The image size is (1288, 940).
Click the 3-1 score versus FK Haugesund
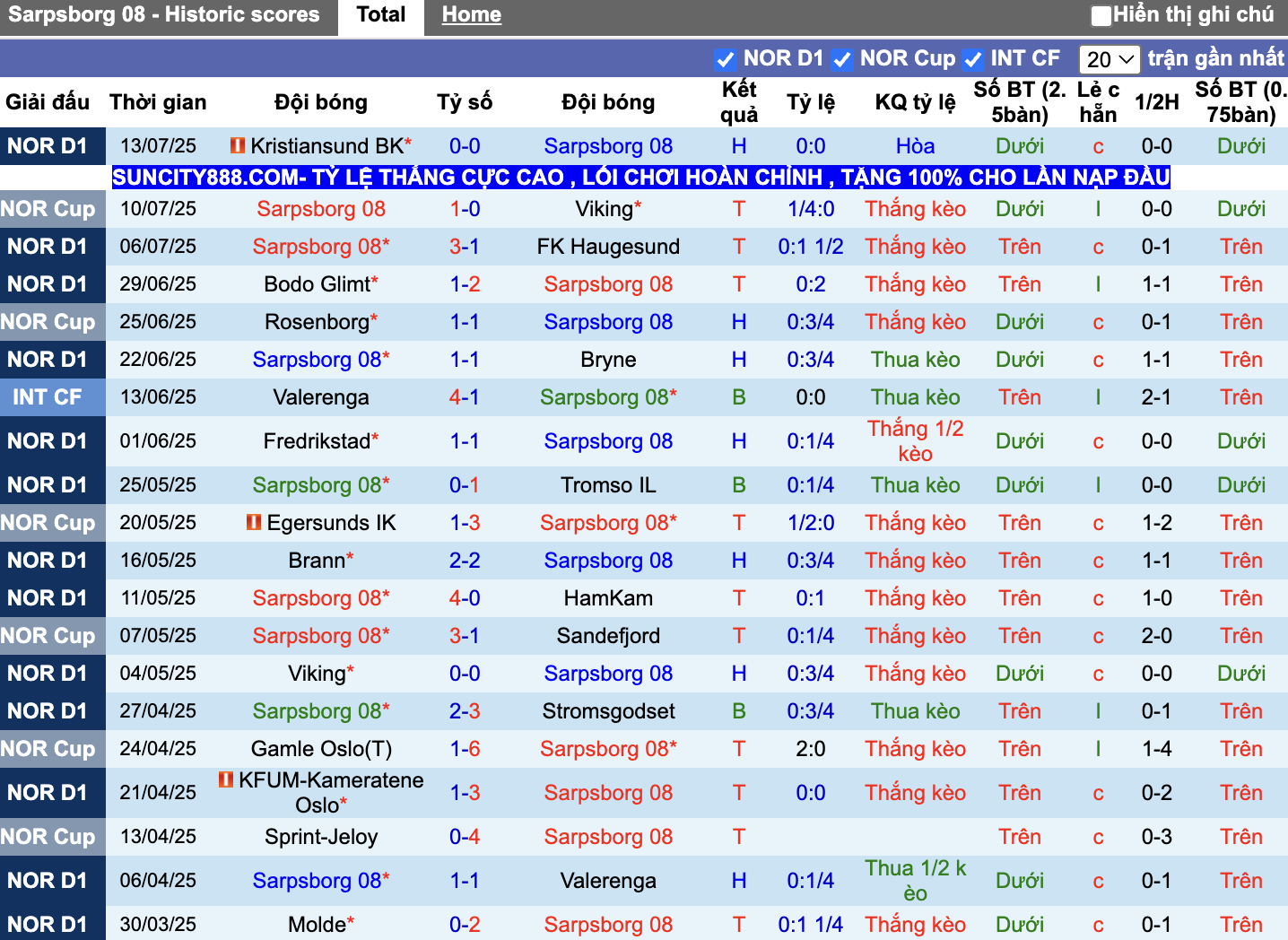coord(465,247)
